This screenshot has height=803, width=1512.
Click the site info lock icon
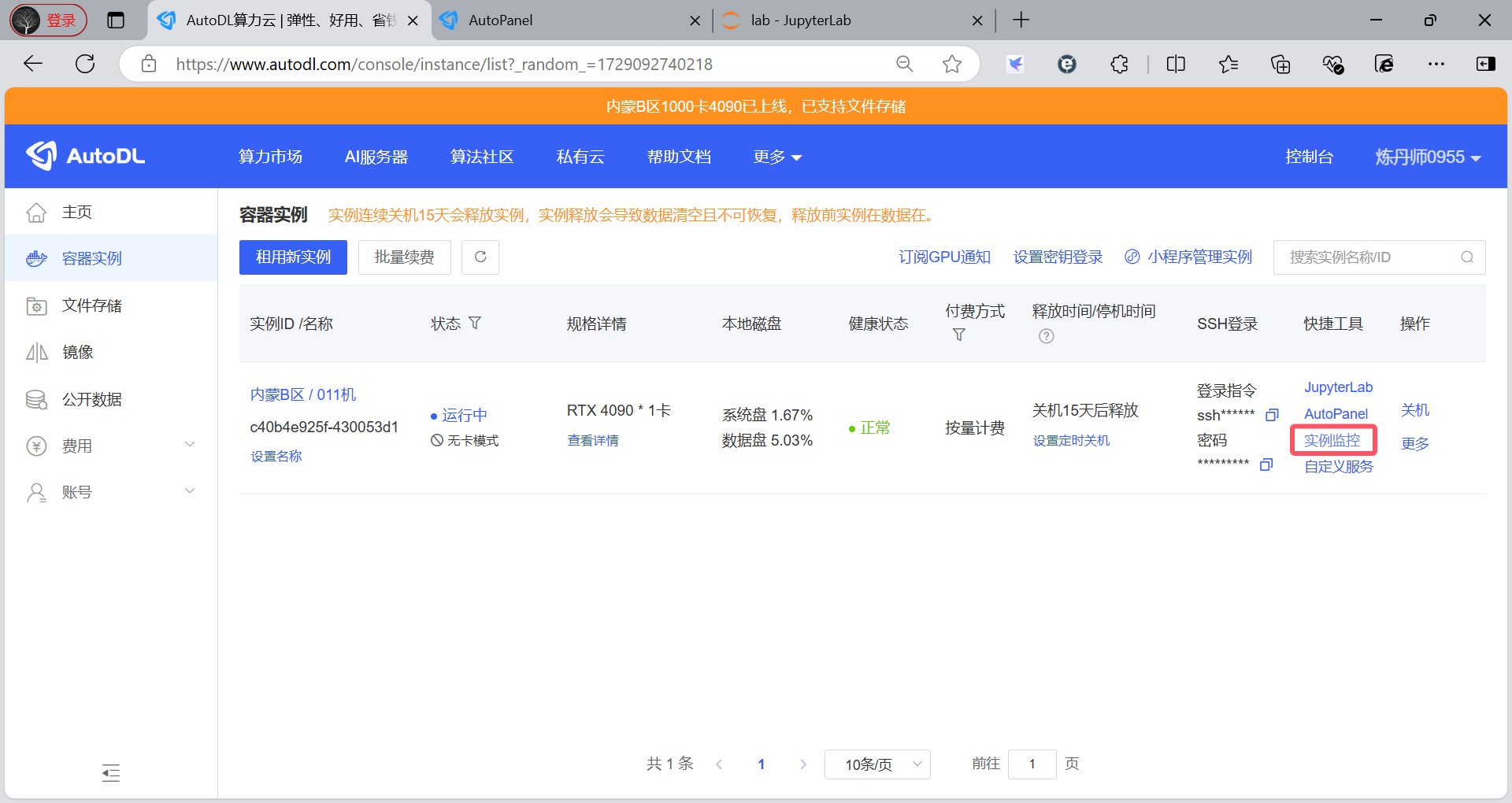point(149,64)
